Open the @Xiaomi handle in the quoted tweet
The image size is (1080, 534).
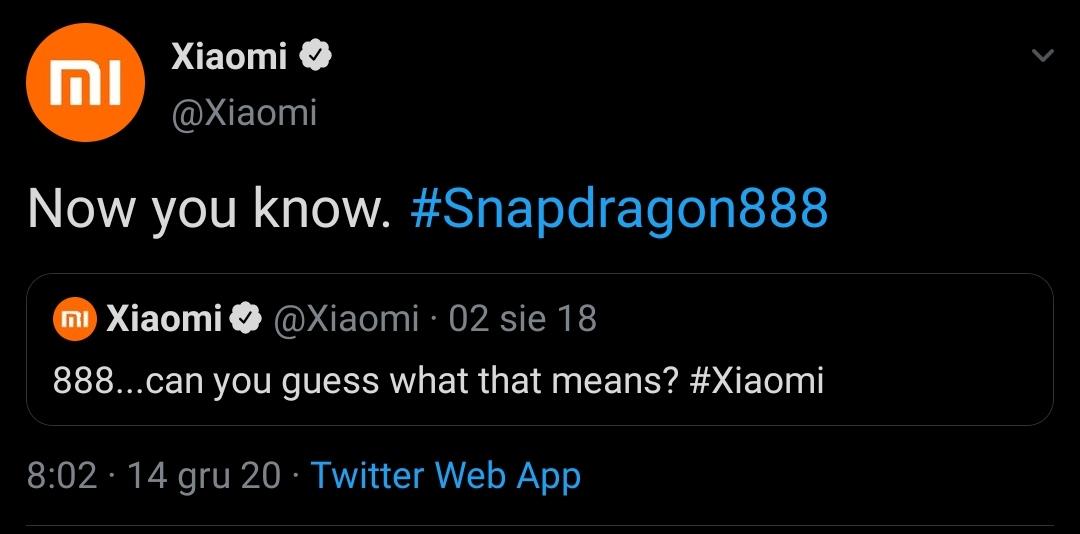[345, 319]
